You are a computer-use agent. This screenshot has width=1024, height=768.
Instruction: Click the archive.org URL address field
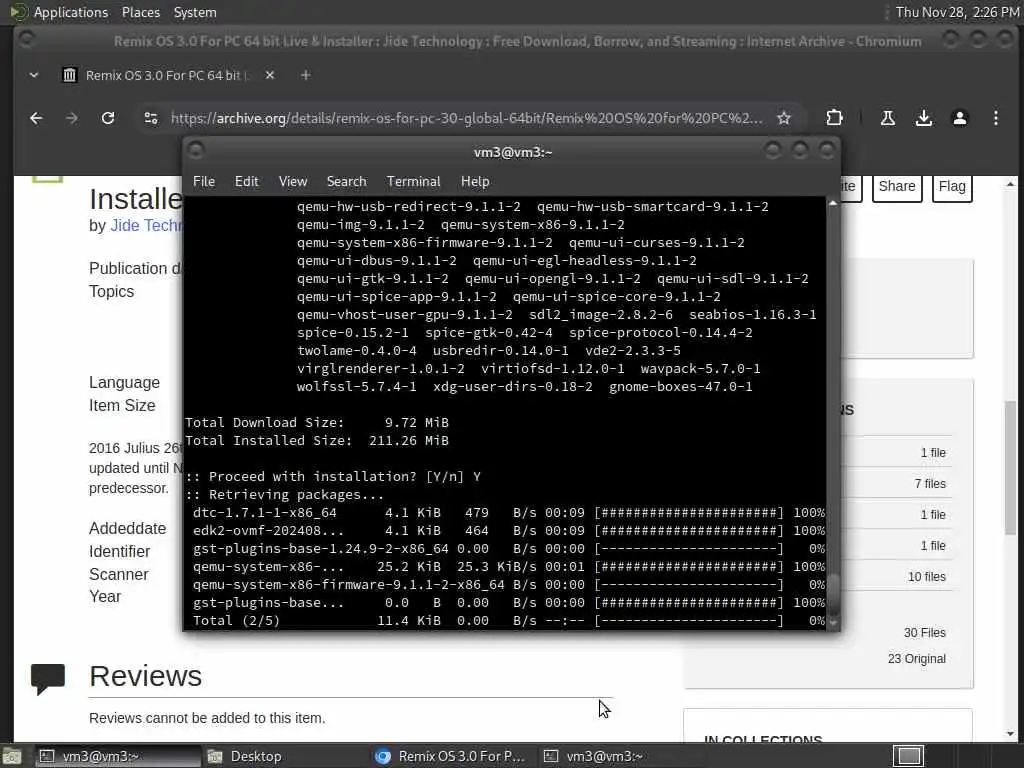466,118
